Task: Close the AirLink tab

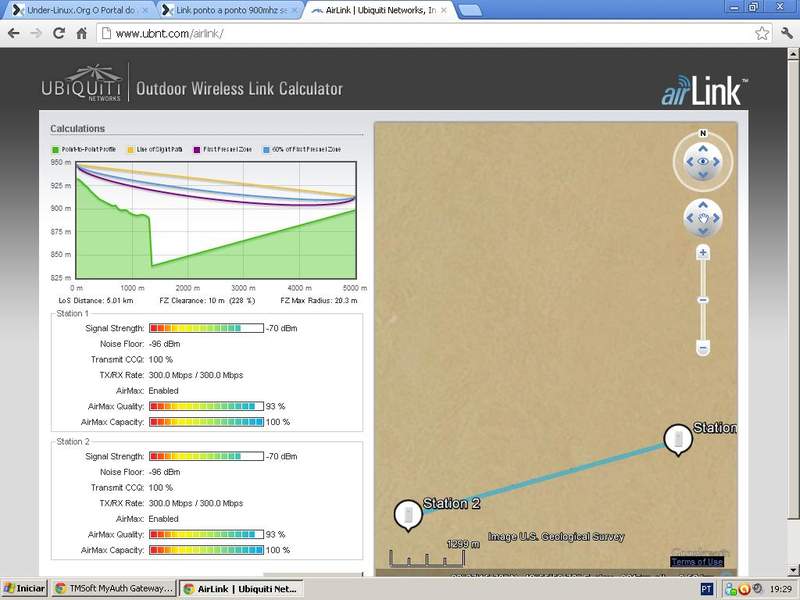Action: 444,10
